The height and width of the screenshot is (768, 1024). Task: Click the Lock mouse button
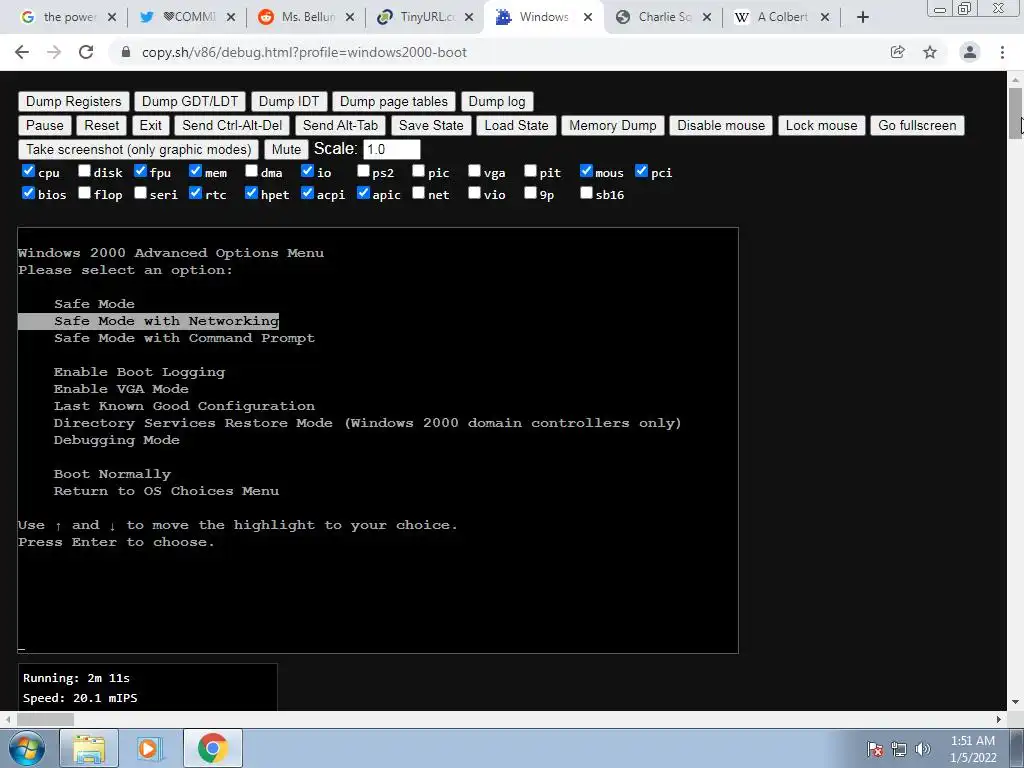(x=822, y=125)
